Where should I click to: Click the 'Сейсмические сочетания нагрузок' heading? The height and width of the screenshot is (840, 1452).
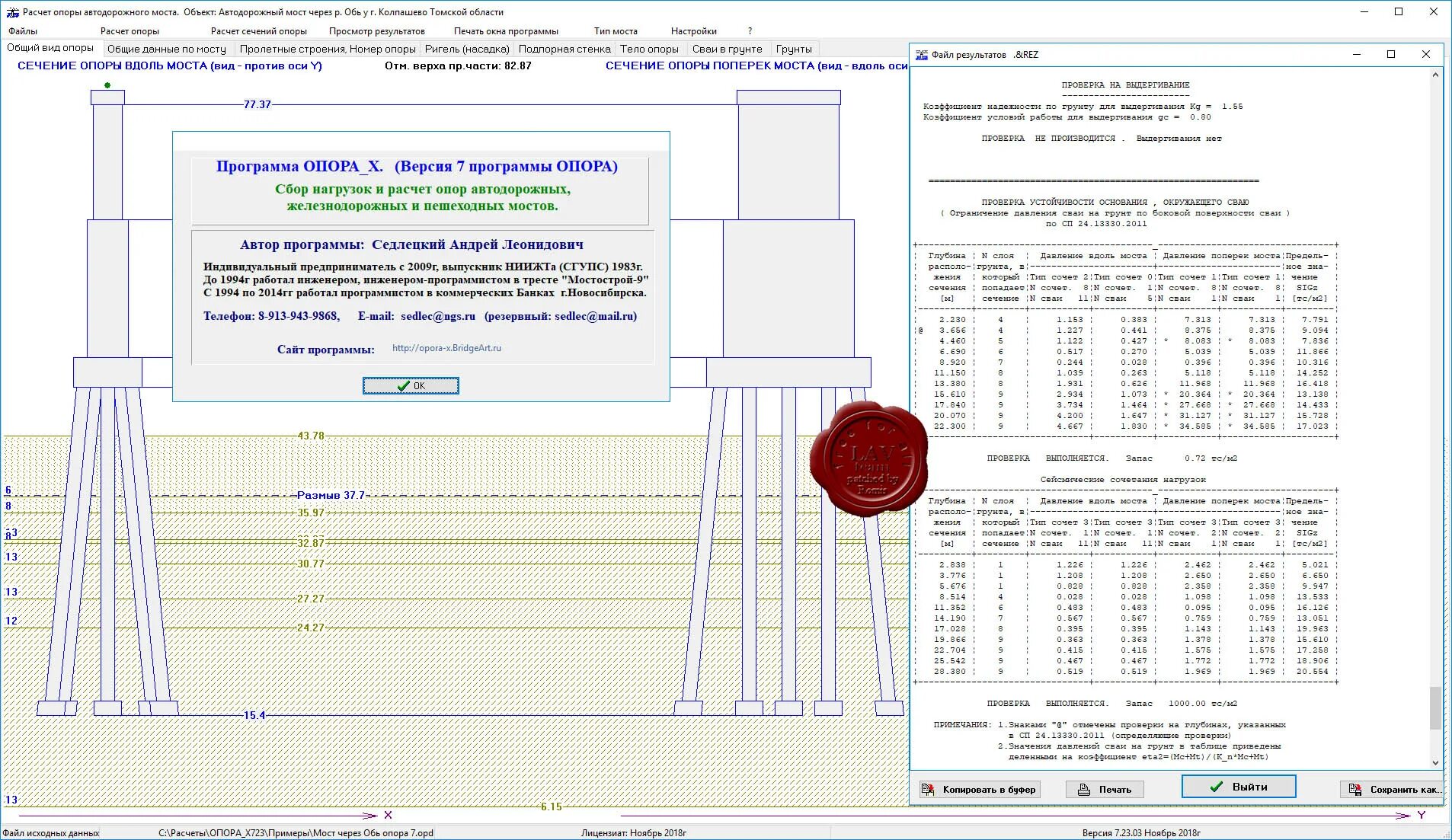(1124, 480)
